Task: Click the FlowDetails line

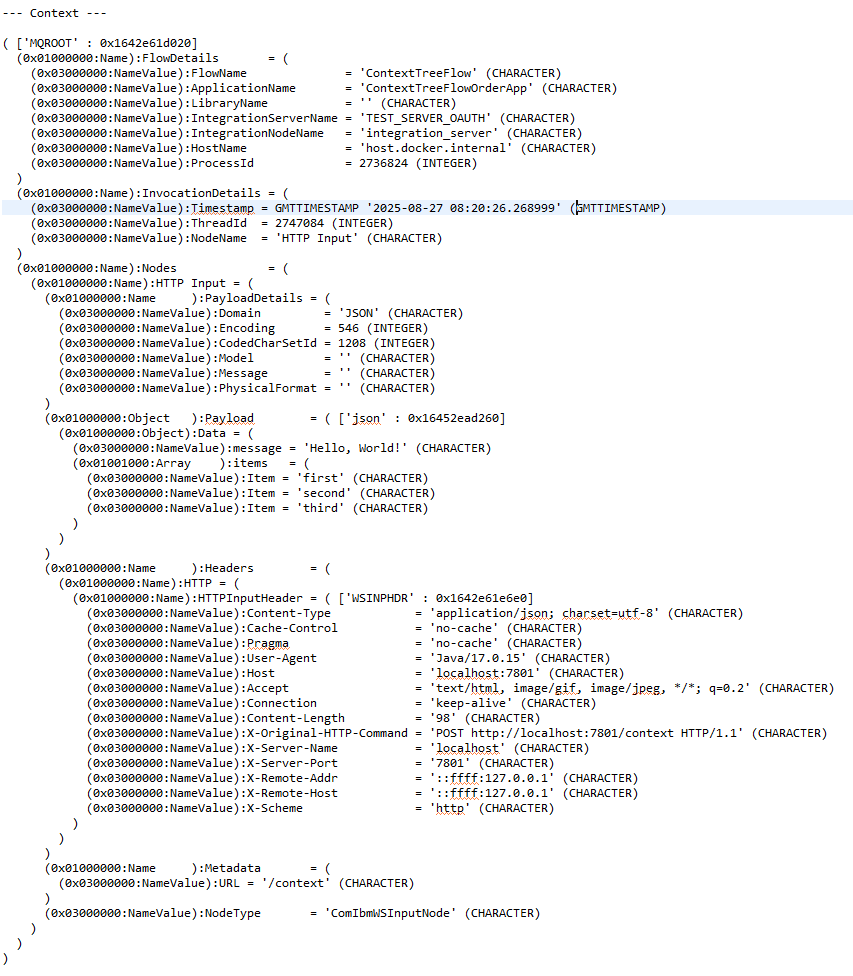Action: [x=153, y=59]
